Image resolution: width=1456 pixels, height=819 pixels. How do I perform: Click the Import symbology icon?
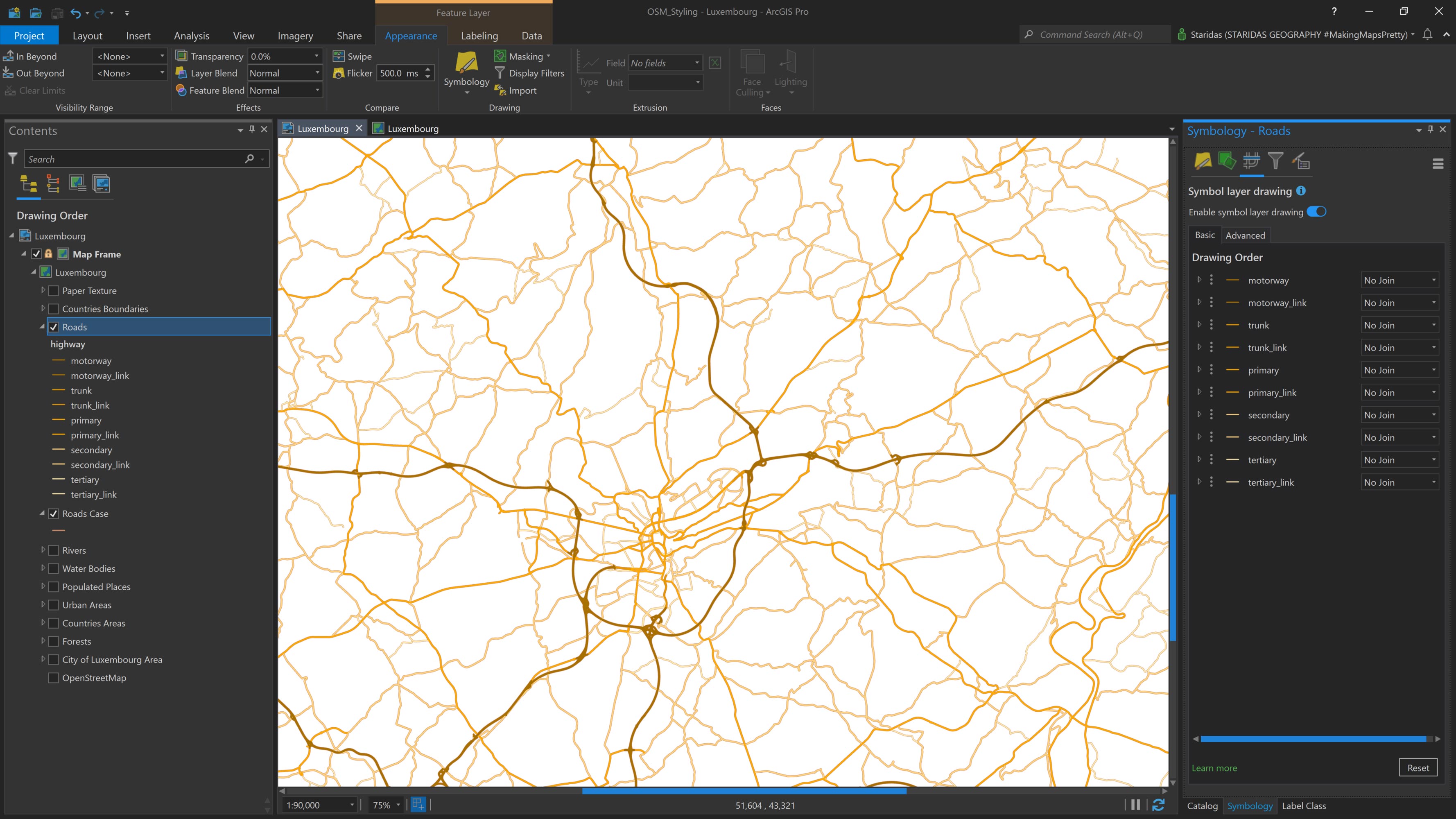pyautogui.click(x=500, y=90)
